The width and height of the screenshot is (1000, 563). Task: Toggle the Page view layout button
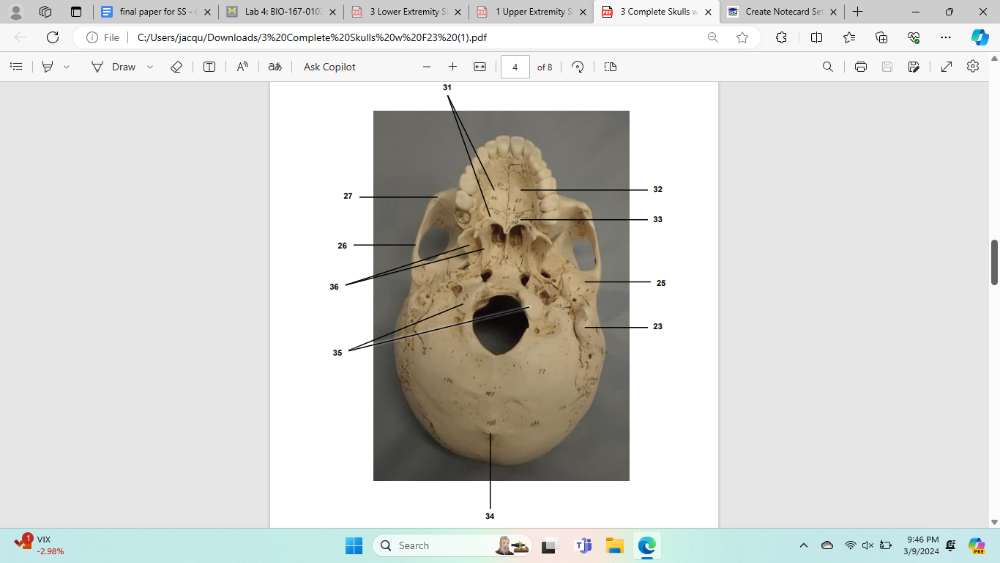point(610,67)
